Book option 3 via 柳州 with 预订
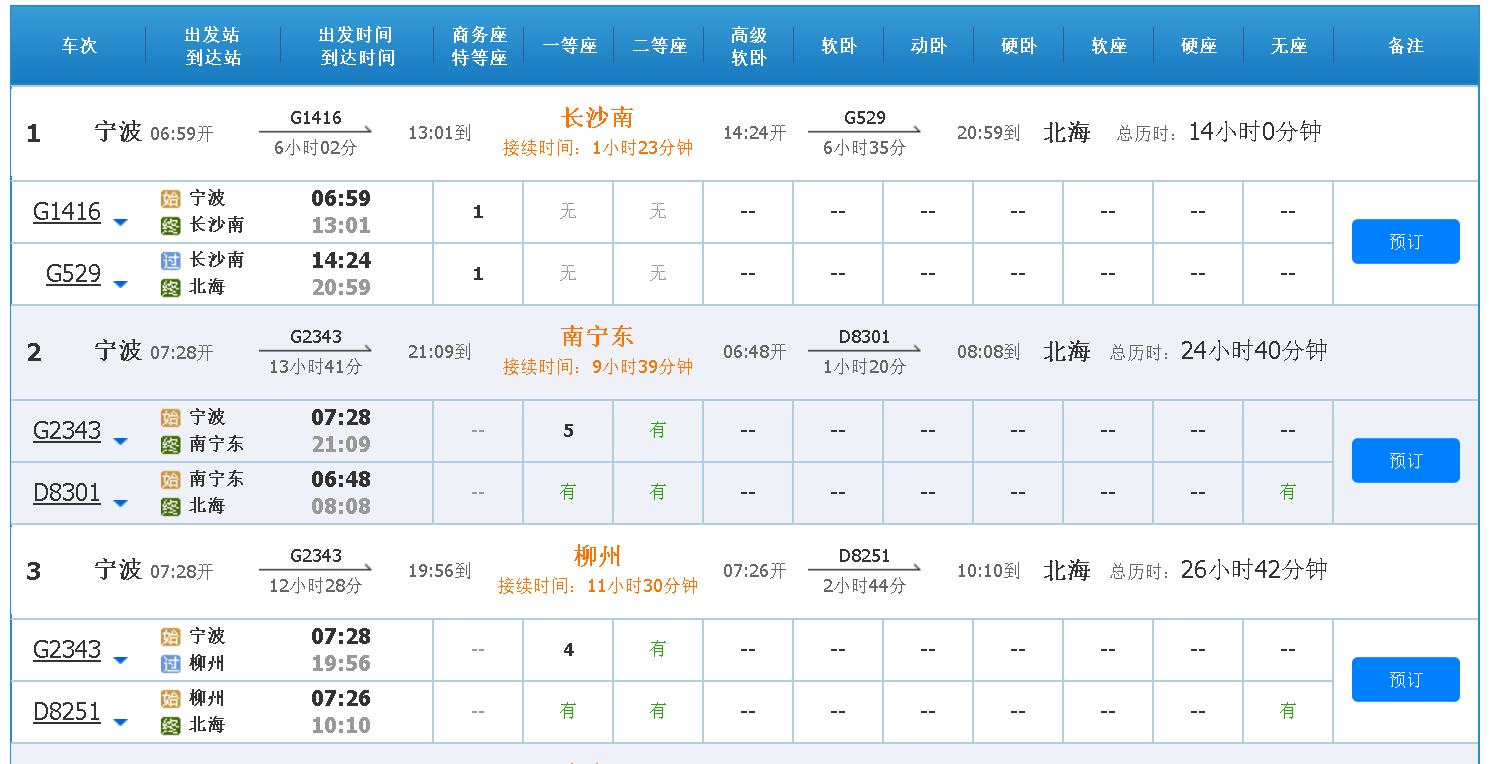 (1405, 680)
